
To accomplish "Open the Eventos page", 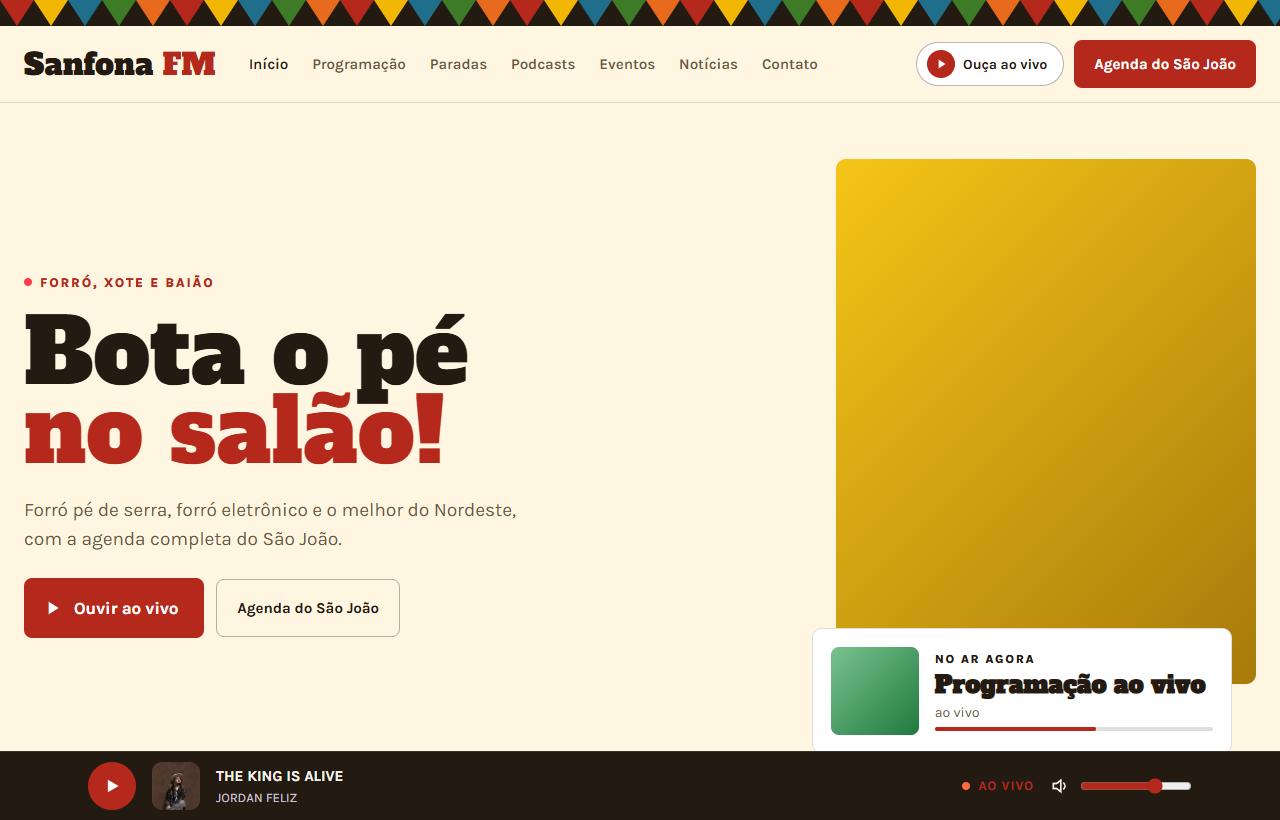I will tap(627, 64).
